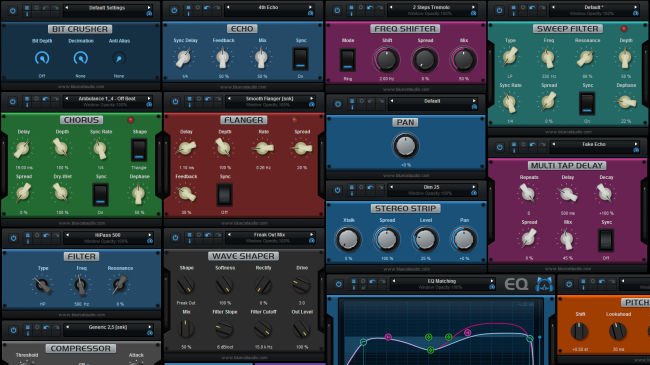
Task: Enable the Multi Tap Delay Sync switch
Action: [x=606, y=240]
